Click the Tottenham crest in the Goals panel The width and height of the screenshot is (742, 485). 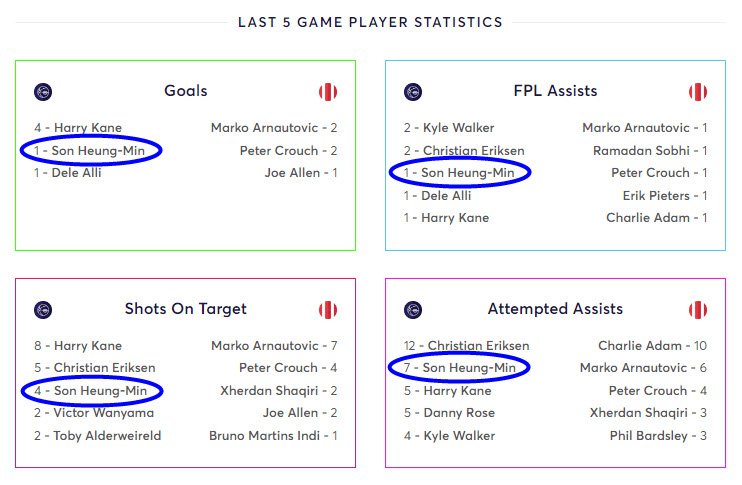point(43,92)
